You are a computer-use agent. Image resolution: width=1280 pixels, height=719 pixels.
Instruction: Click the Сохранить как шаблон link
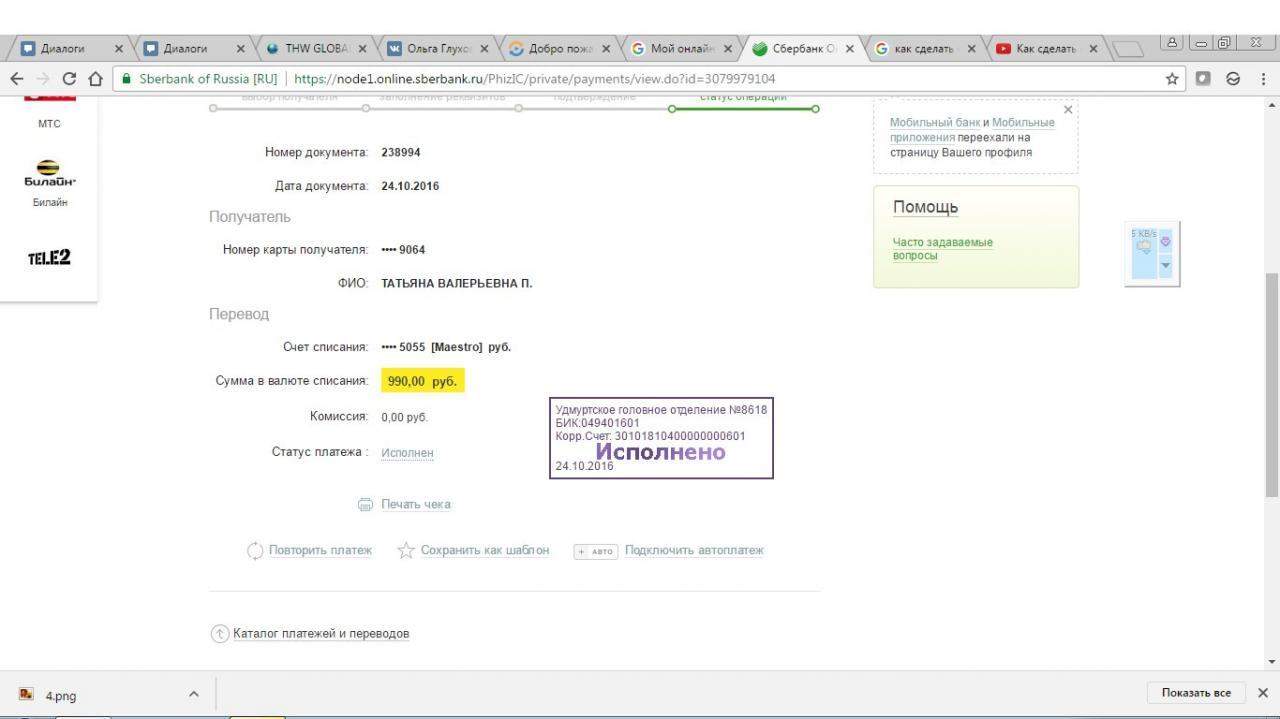(485, 551)
